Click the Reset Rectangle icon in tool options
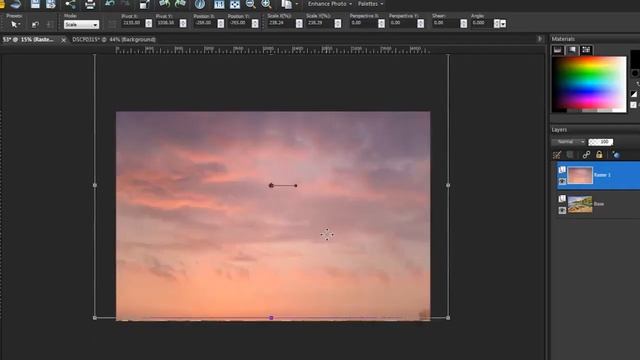Viewport: 640px width, 360px height. pyautogui.click(x=36, y=24)
